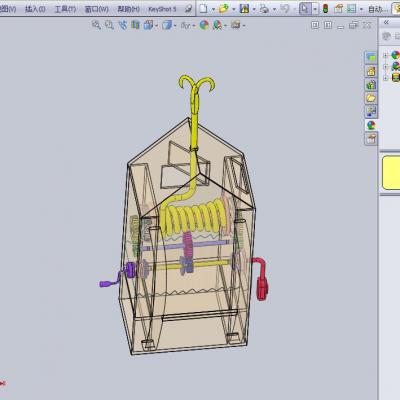Click the Options icon in the toolbar
This screenshot has height=400, width=400.
[351, 9]
